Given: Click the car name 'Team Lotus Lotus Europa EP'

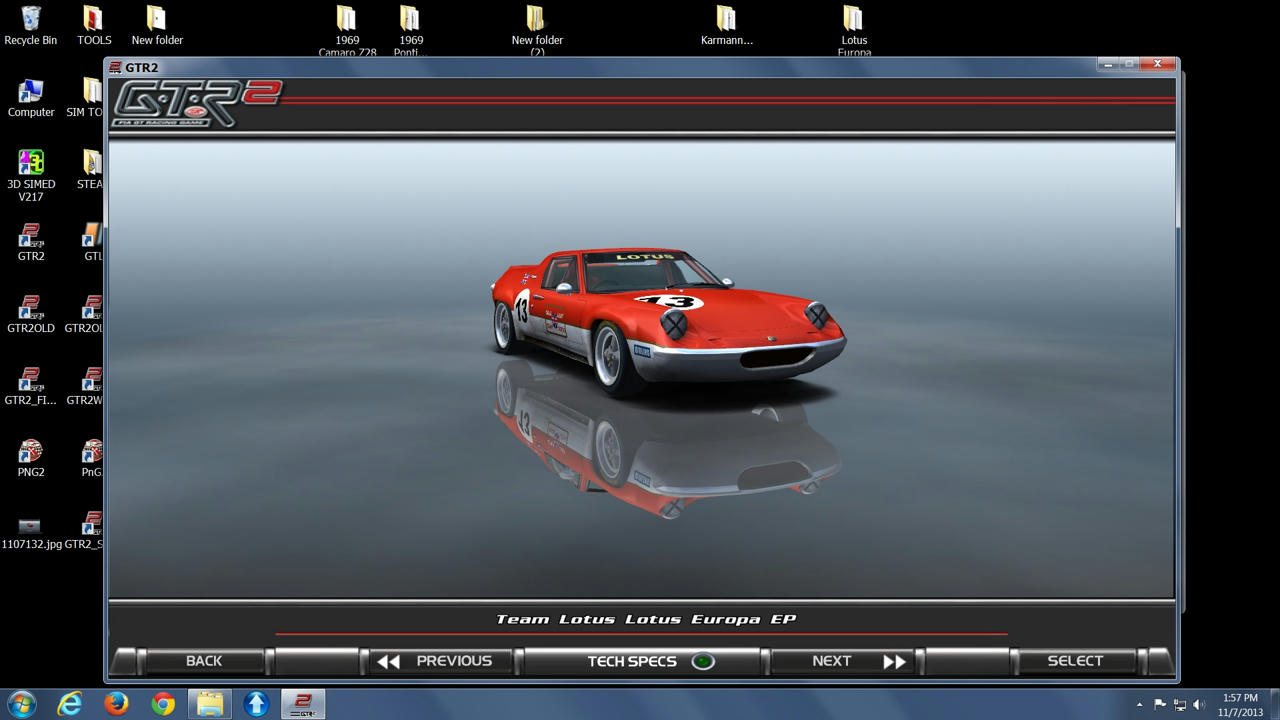Looking at the screenshot, I should click(x=646, y=619).
